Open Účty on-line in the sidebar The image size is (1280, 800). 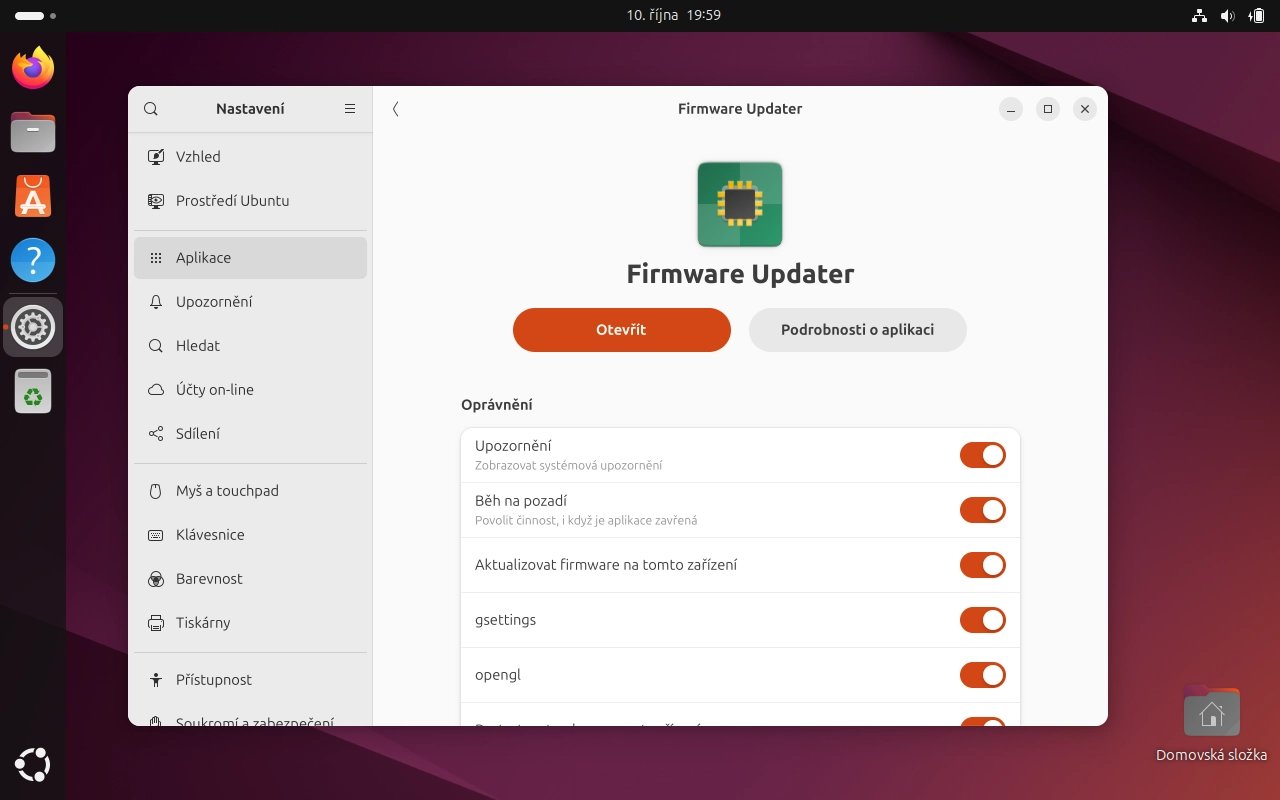click(x=250, y=390)
